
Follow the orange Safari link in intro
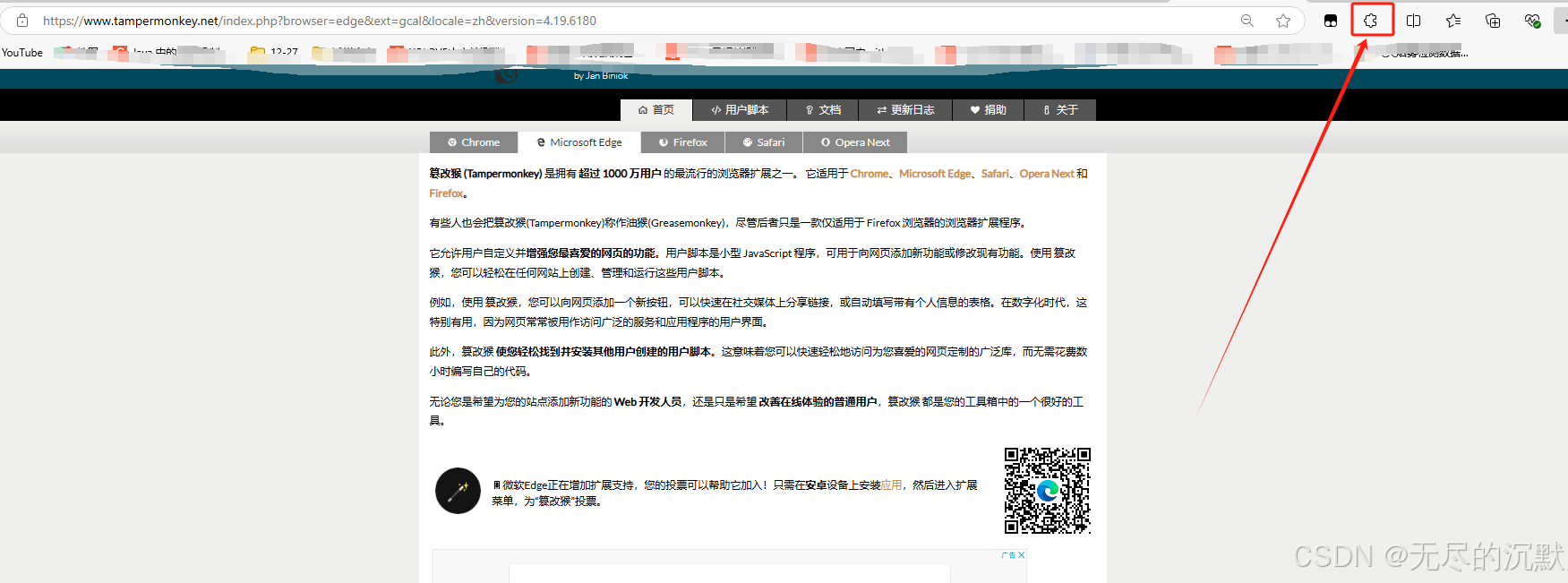pos(995,174)
